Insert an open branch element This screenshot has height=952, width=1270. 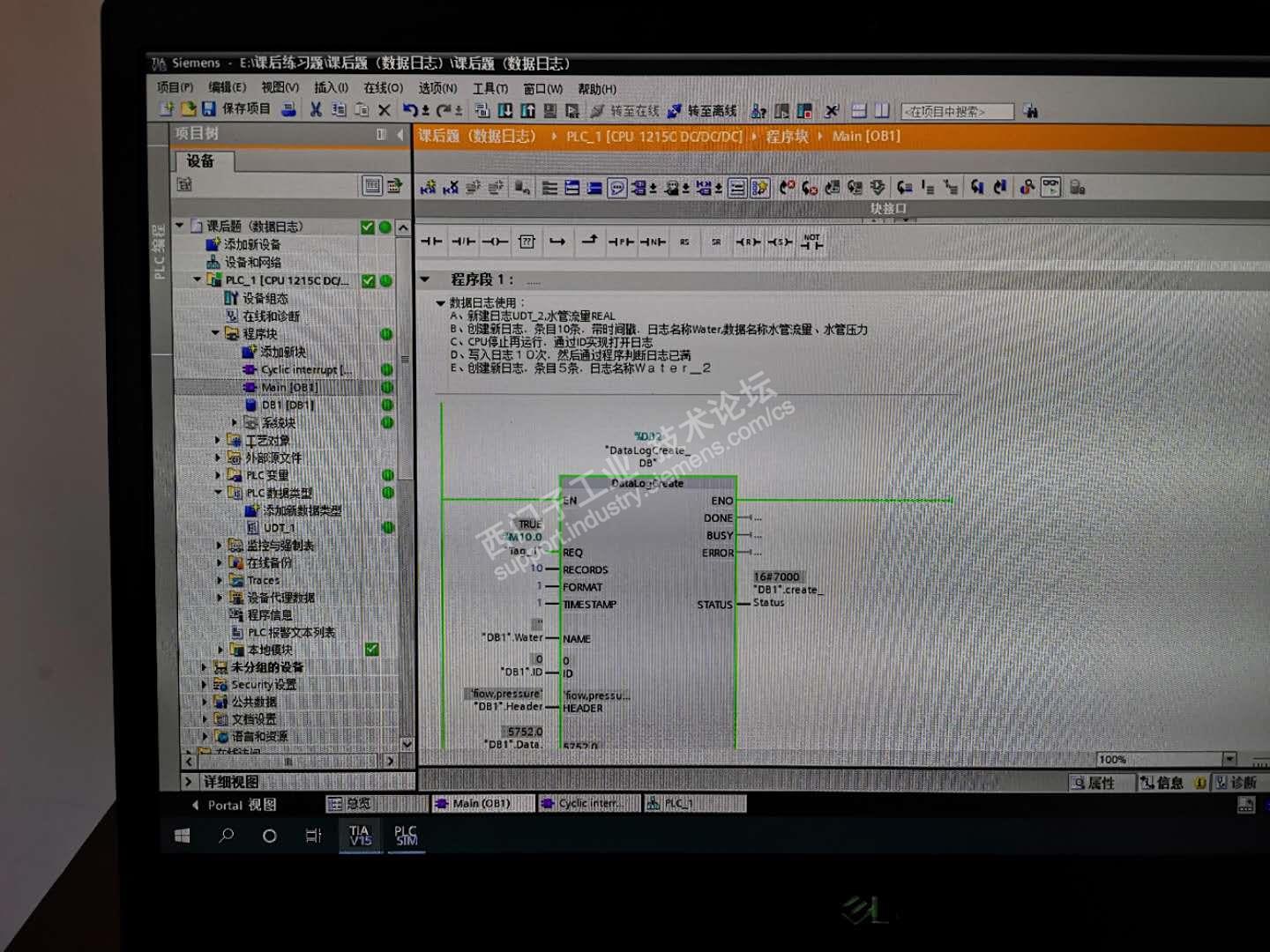[x=557, y=241]
